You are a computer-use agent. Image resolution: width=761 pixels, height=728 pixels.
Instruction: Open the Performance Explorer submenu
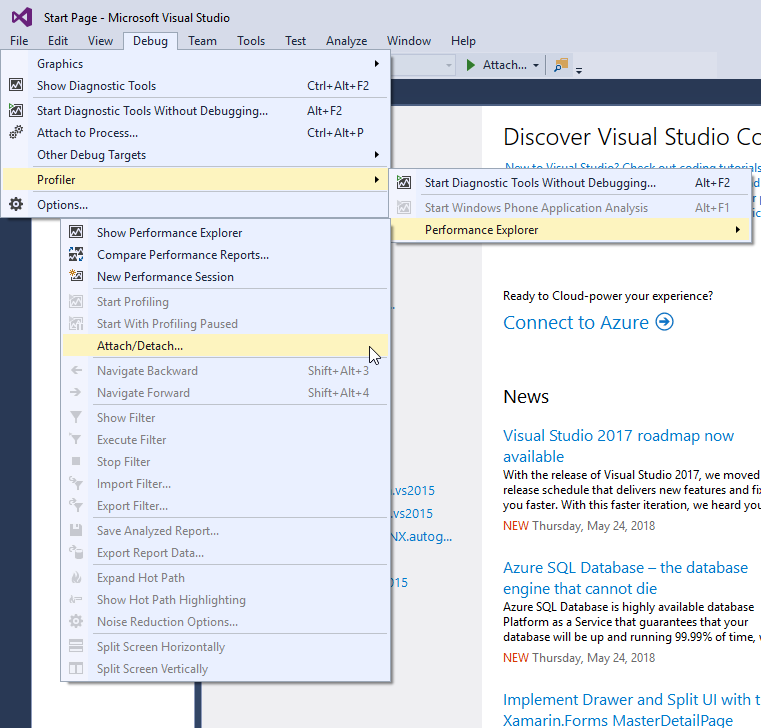point(571,230)
